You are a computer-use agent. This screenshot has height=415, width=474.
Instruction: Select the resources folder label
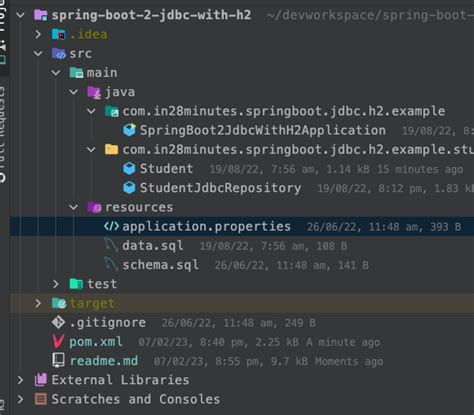[139, 207]
